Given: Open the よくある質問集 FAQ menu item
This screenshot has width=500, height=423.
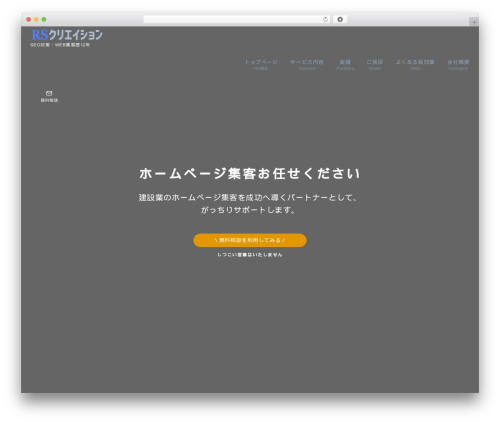Looking at the screenshot, I should click(415, 65).
